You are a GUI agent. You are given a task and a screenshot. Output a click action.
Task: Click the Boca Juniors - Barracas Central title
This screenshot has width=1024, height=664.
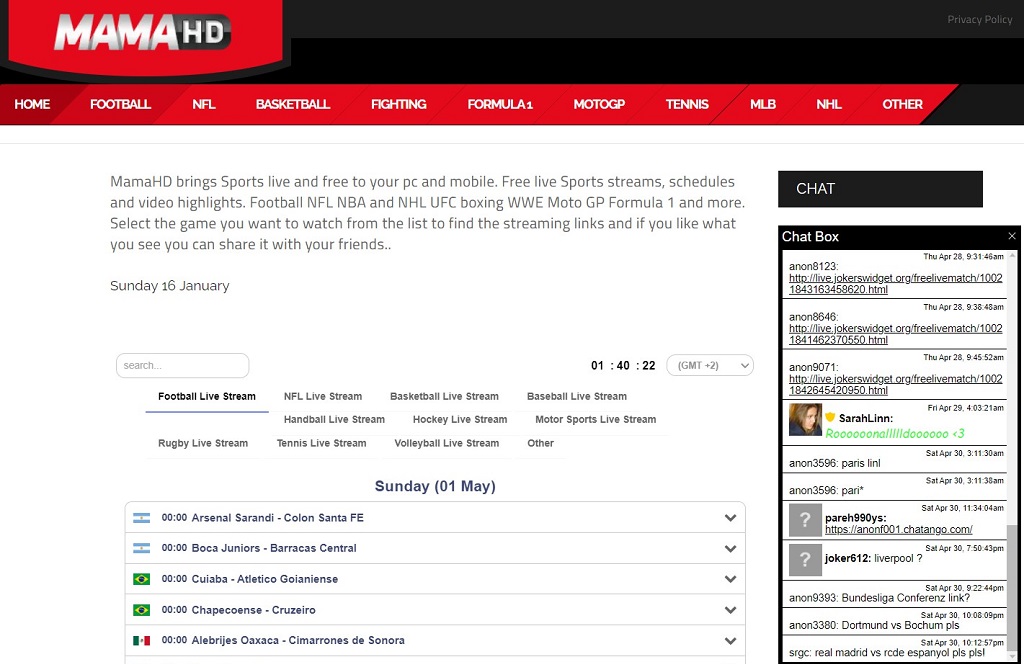pos(274,548)
